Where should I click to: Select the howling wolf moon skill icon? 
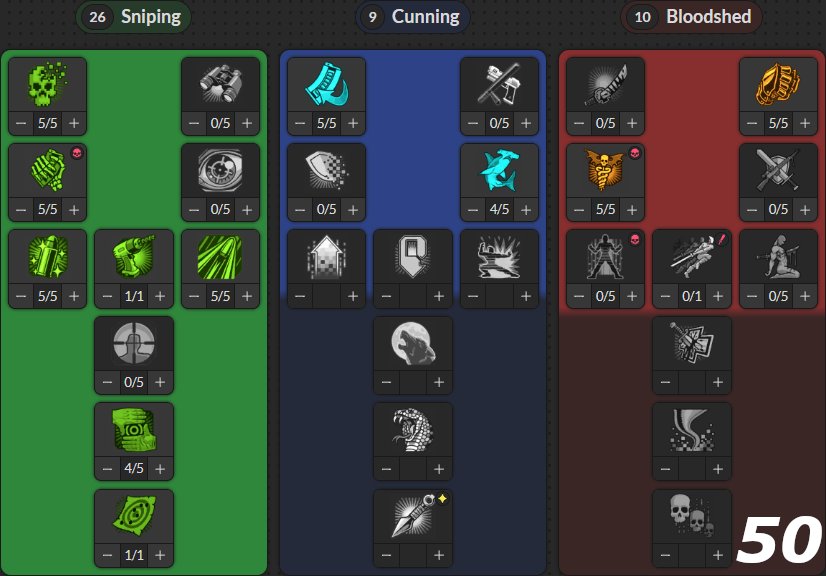413,344
